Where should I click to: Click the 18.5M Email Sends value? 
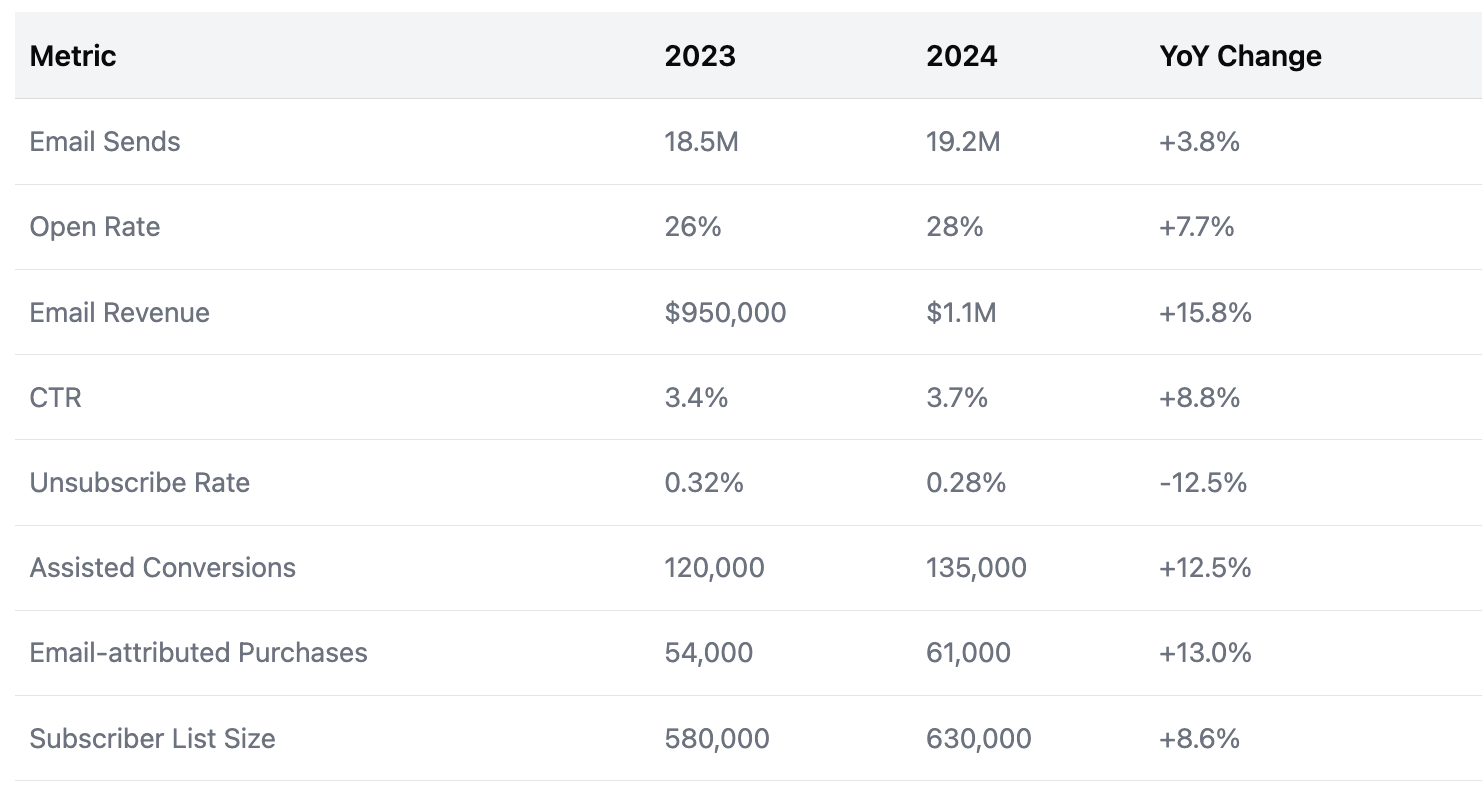tap(701, 142)
